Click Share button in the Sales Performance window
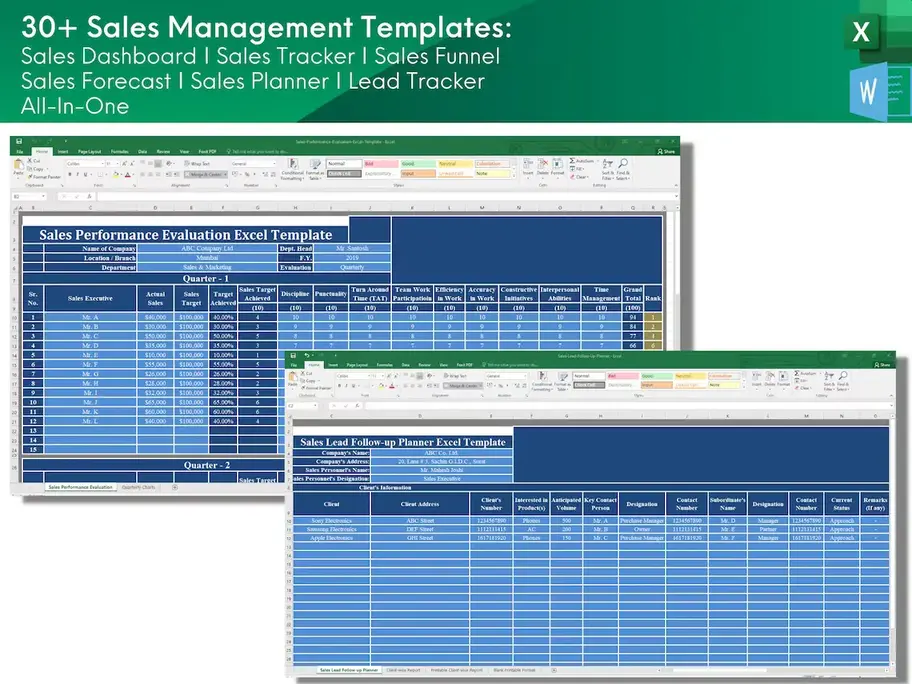The height and width of the screenshot is (684, 912). [667, 151]
